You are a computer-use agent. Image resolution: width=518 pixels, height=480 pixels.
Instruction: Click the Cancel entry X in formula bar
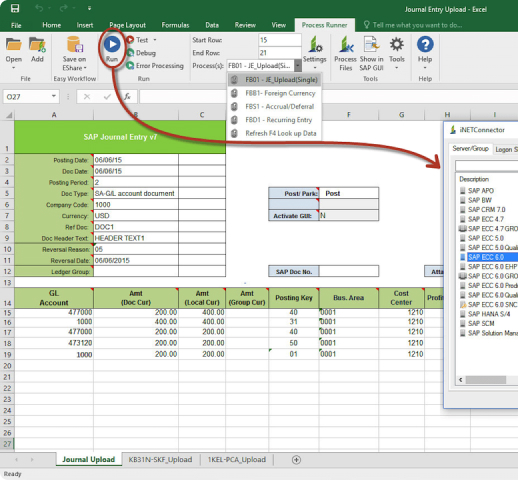point(87,97)
